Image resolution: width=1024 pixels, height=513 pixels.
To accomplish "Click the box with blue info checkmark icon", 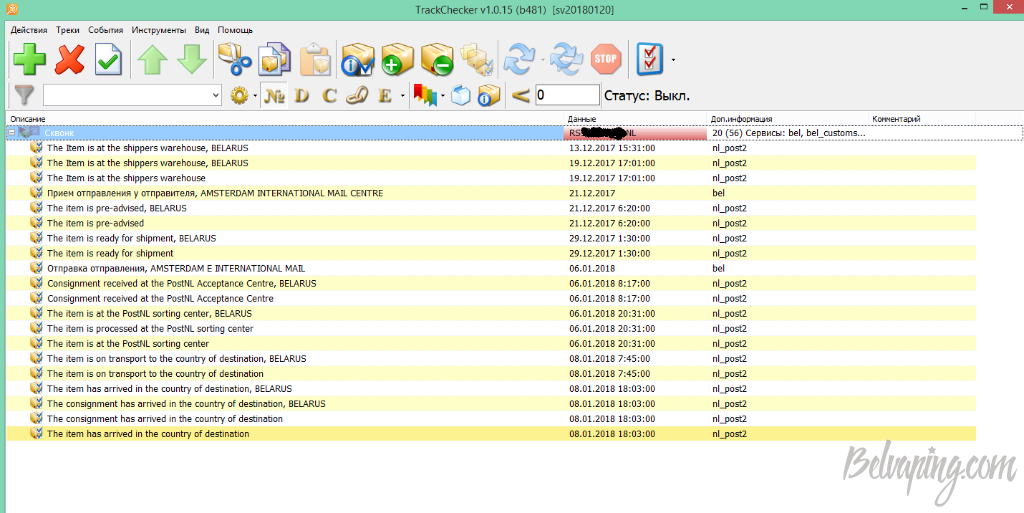I will [357, 59].
